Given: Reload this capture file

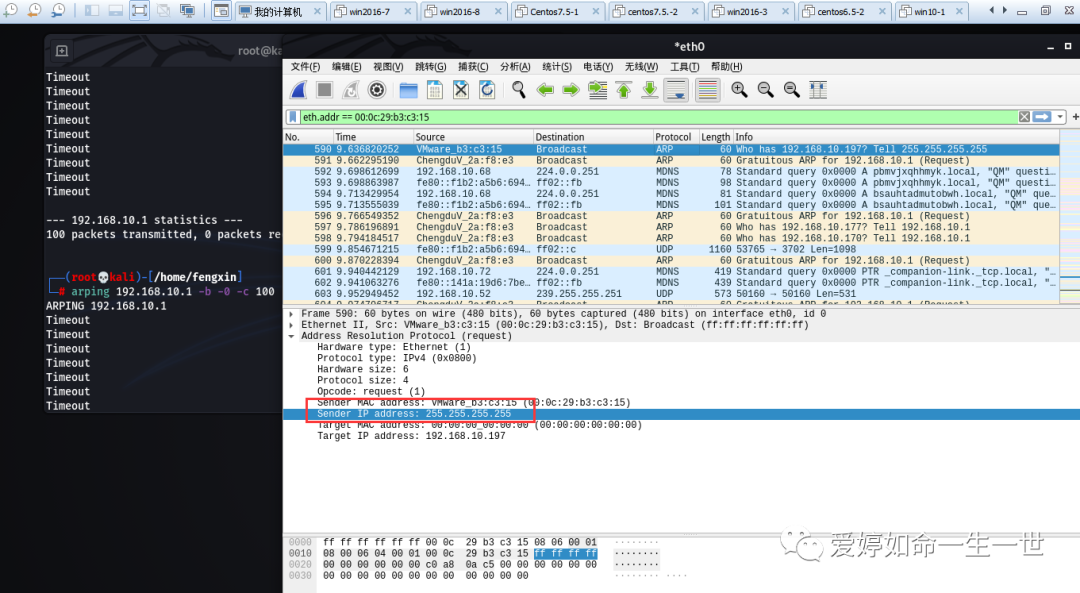Looking at the screenshot, I should click(487, 90).
